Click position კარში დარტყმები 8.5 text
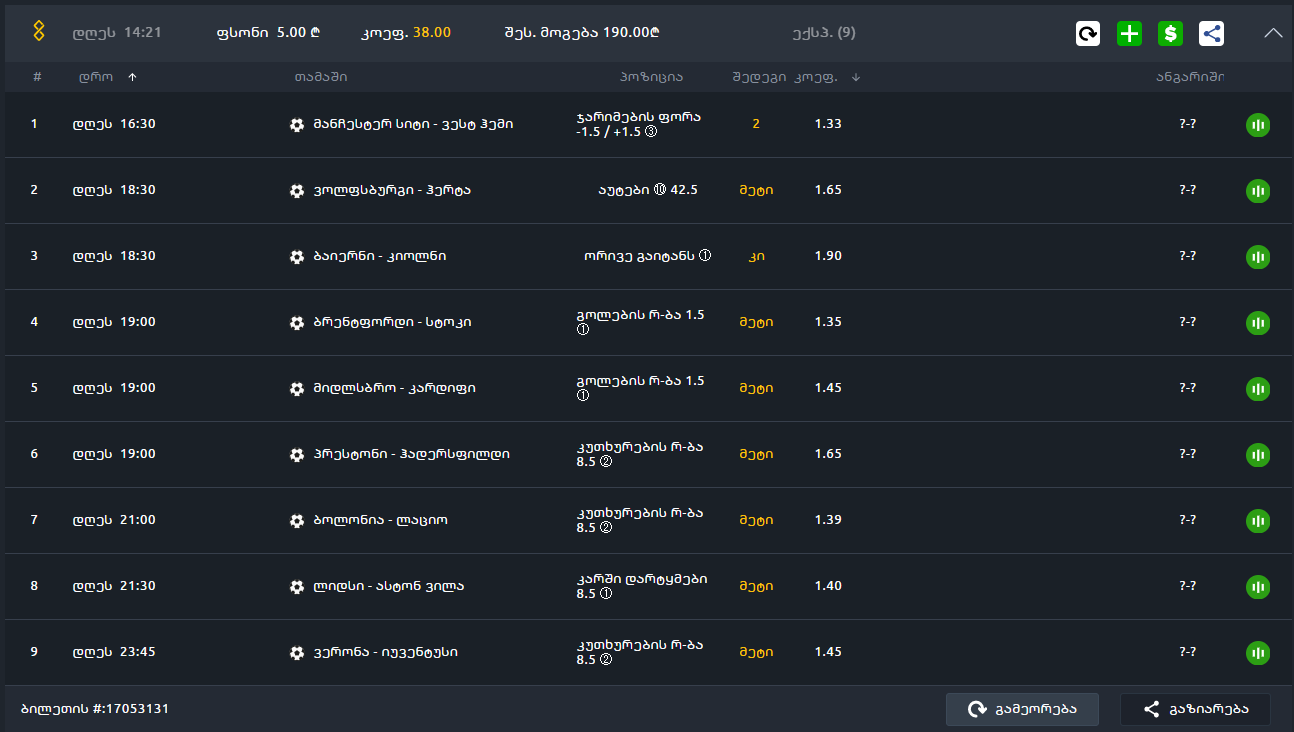The height and width of the screenshot is (732, 1294). pyautogui.click(x=642, y=586)
